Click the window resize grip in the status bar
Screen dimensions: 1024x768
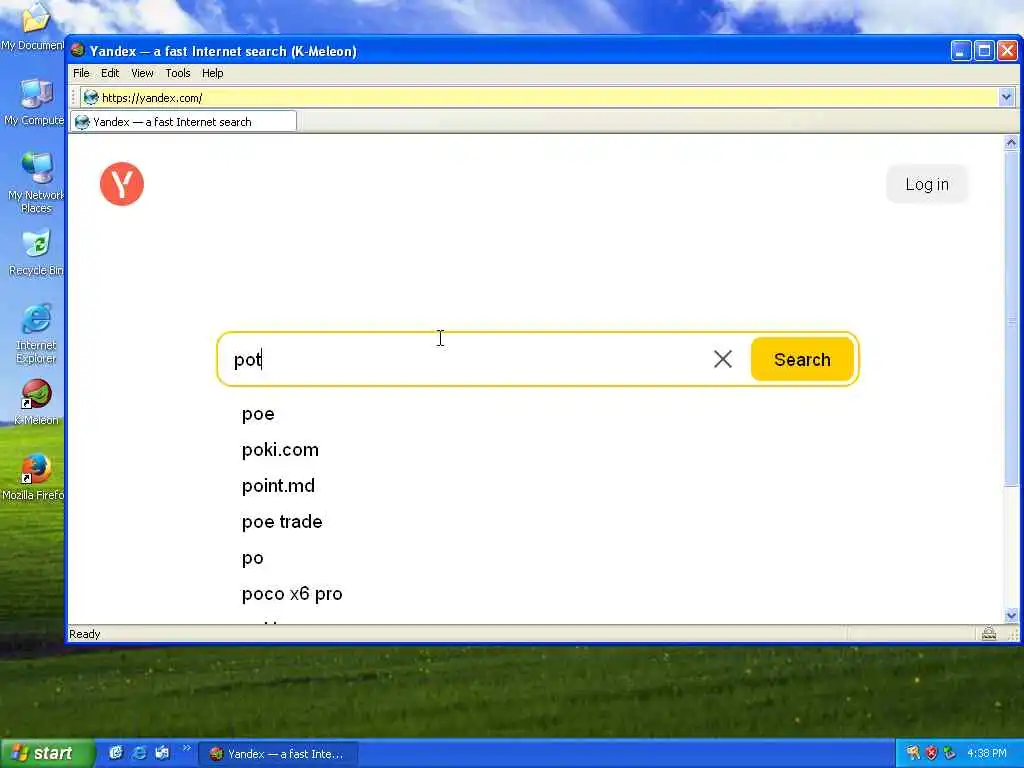[x=1012, y=634]
